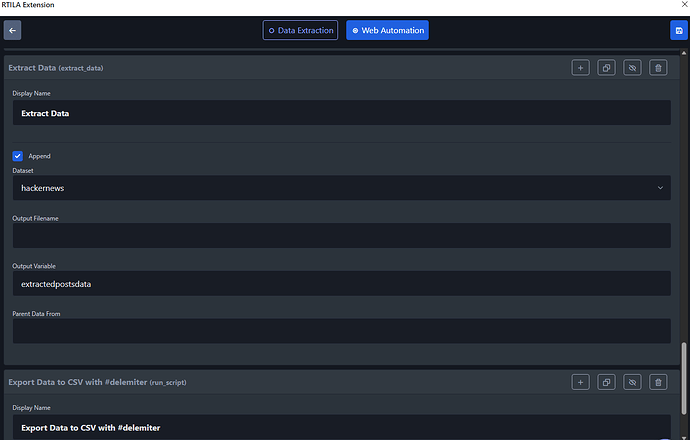Duplicate the Extract Data block

click(x=606, y=68)
